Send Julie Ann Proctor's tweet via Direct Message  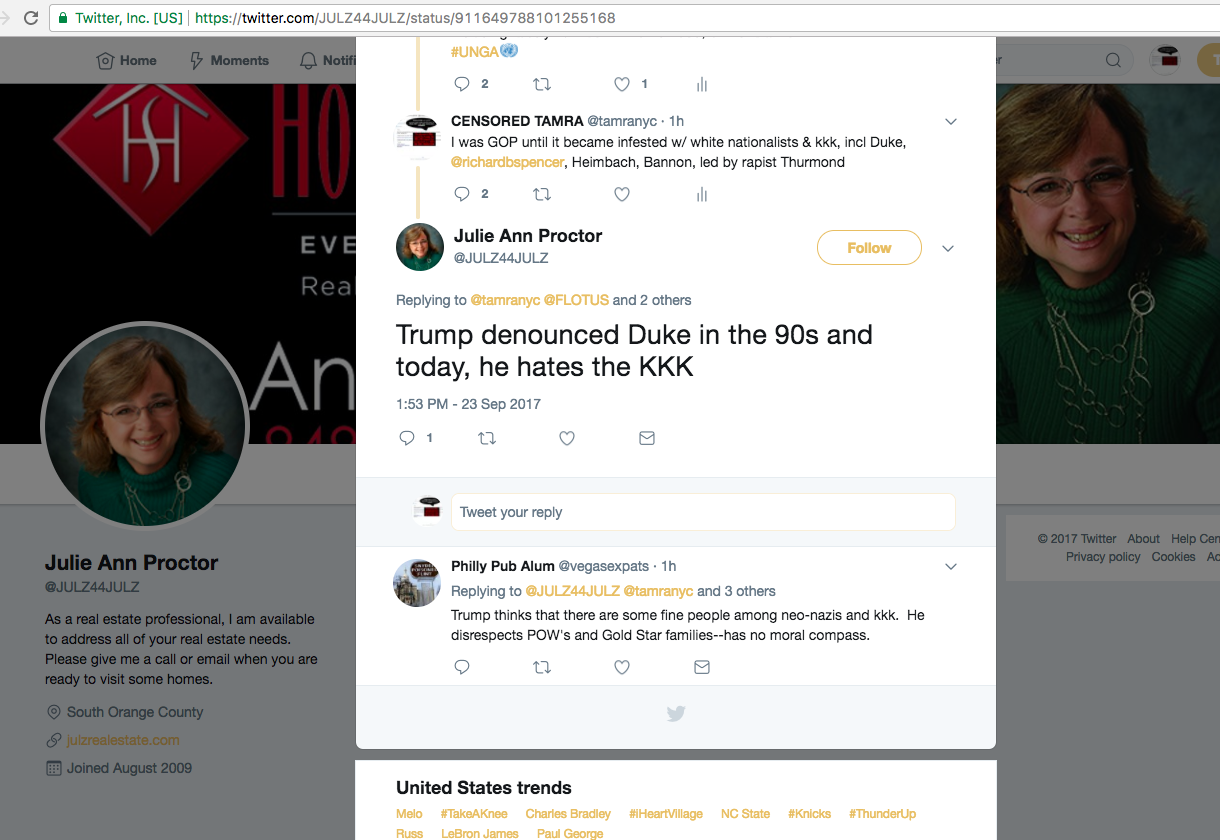click(x=647, y=438)
